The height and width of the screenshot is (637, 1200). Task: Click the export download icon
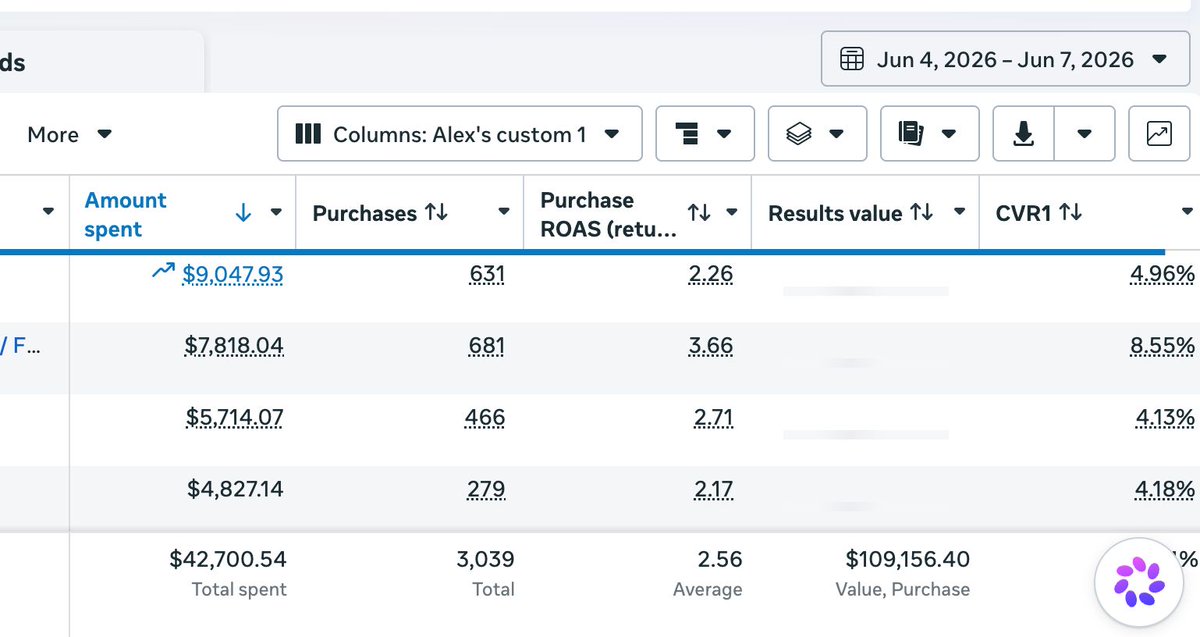(x=1023, y=134)
